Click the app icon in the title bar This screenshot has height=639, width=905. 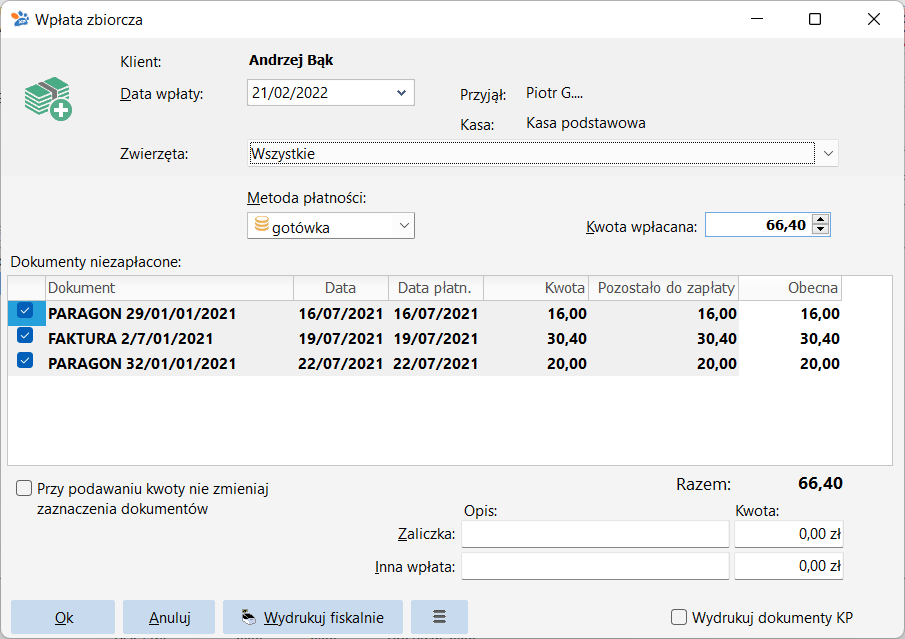coord(20,19)
